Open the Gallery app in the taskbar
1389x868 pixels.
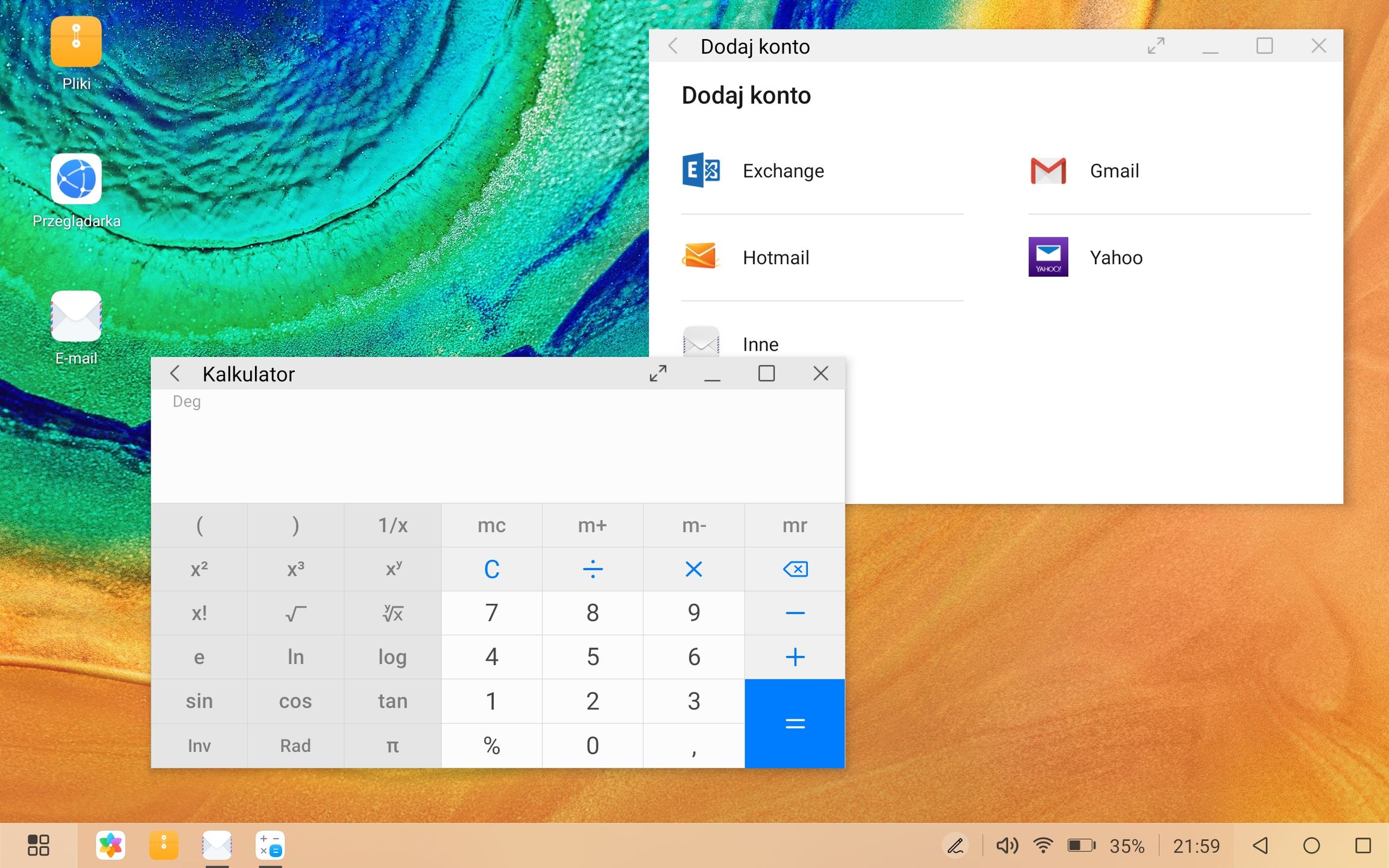coord(110,846)
